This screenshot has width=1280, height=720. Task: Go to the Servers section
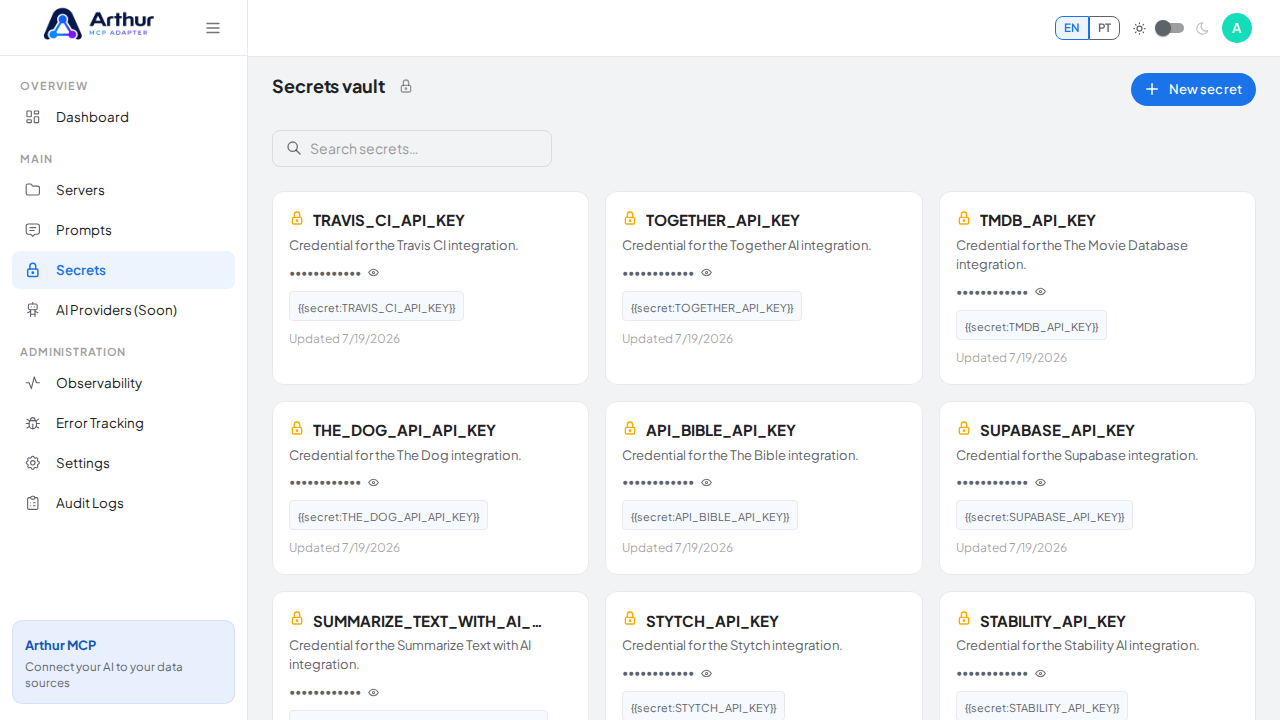point(123,190)
